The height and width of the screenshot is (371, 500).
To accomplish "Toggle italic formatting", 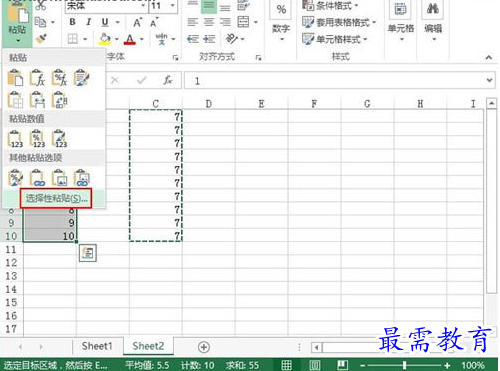I will (x=88, y=22).
